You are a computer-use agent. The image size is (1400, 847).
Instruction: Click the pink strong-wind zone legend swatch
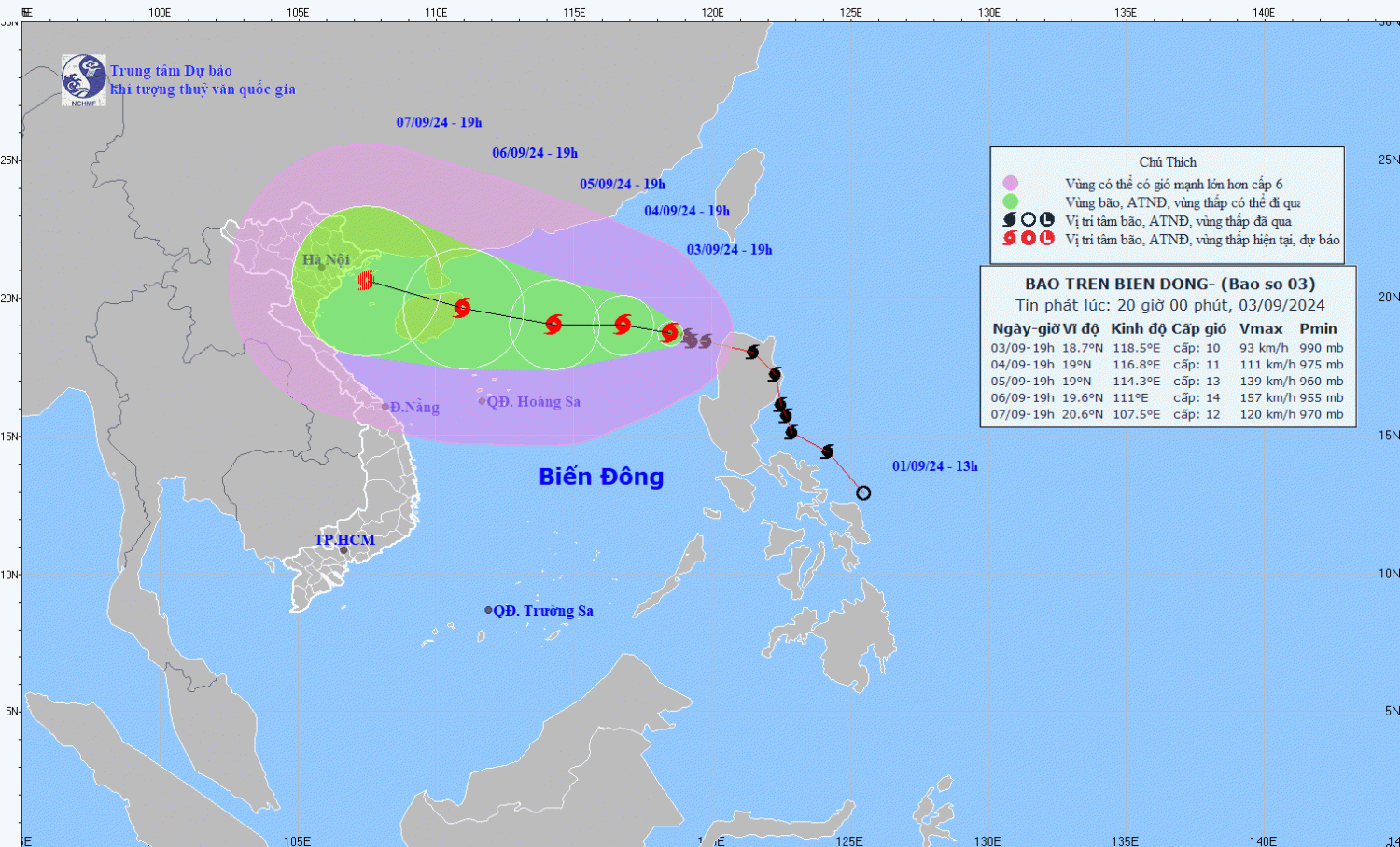click(x=1010, y=184)
